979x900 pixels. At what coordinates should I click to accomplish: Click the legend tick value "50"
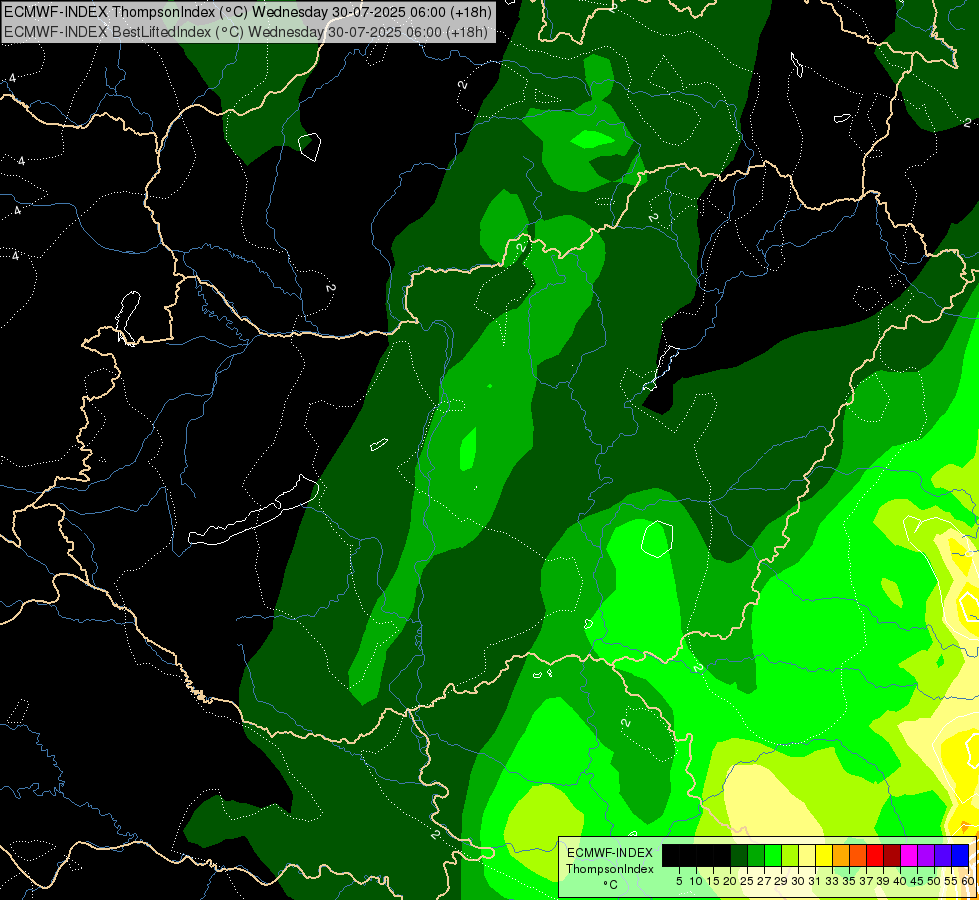coord(935,881)
